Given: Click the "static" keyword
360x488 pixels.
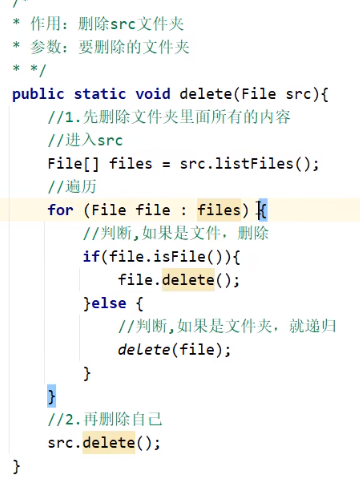Looking at the screenshot, I should [100, 94].
